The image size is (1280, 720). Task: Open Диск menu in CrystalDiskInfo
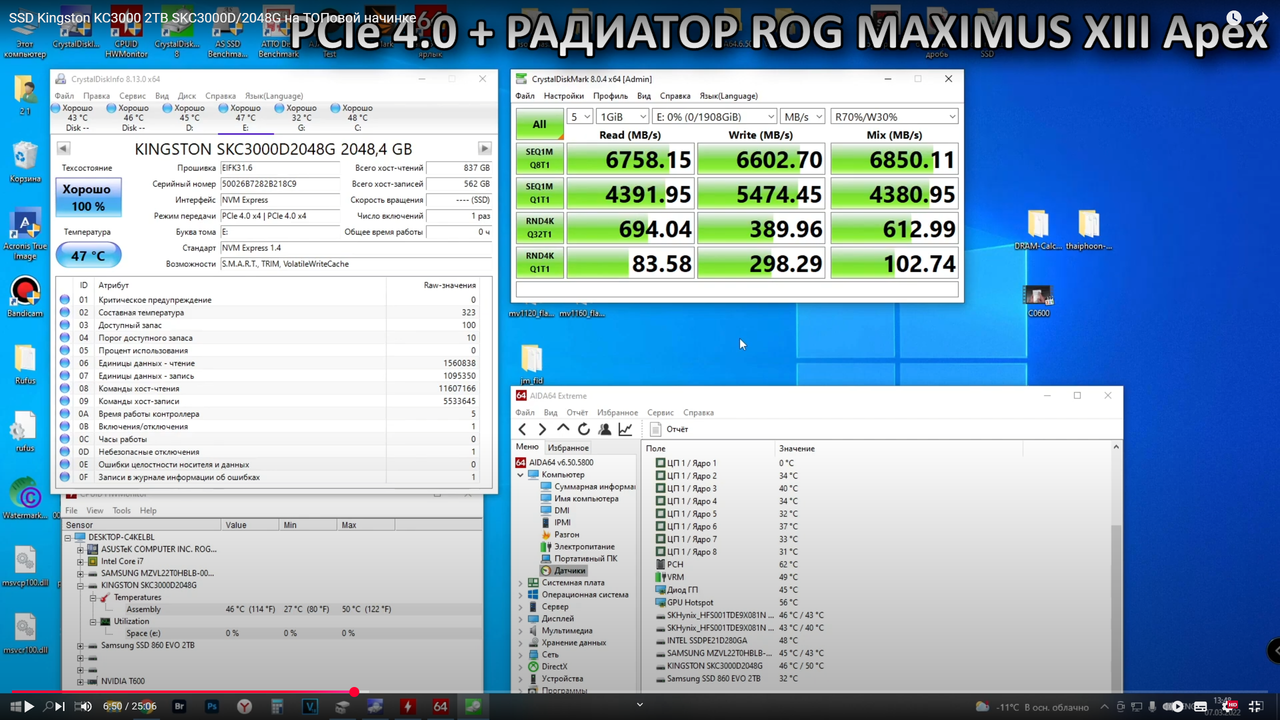[187, 96]
